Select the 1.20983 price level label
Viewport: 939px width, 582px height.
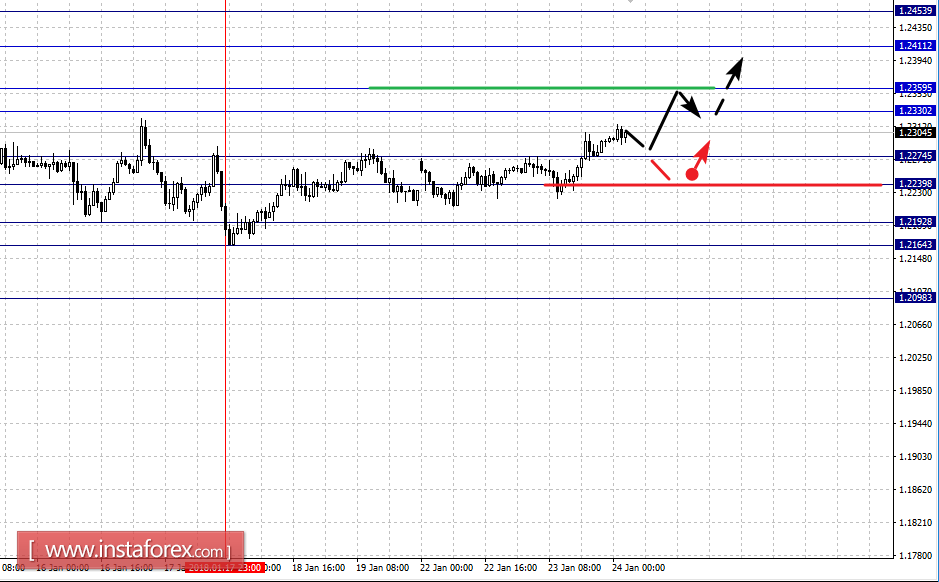(x=915, y=298)
